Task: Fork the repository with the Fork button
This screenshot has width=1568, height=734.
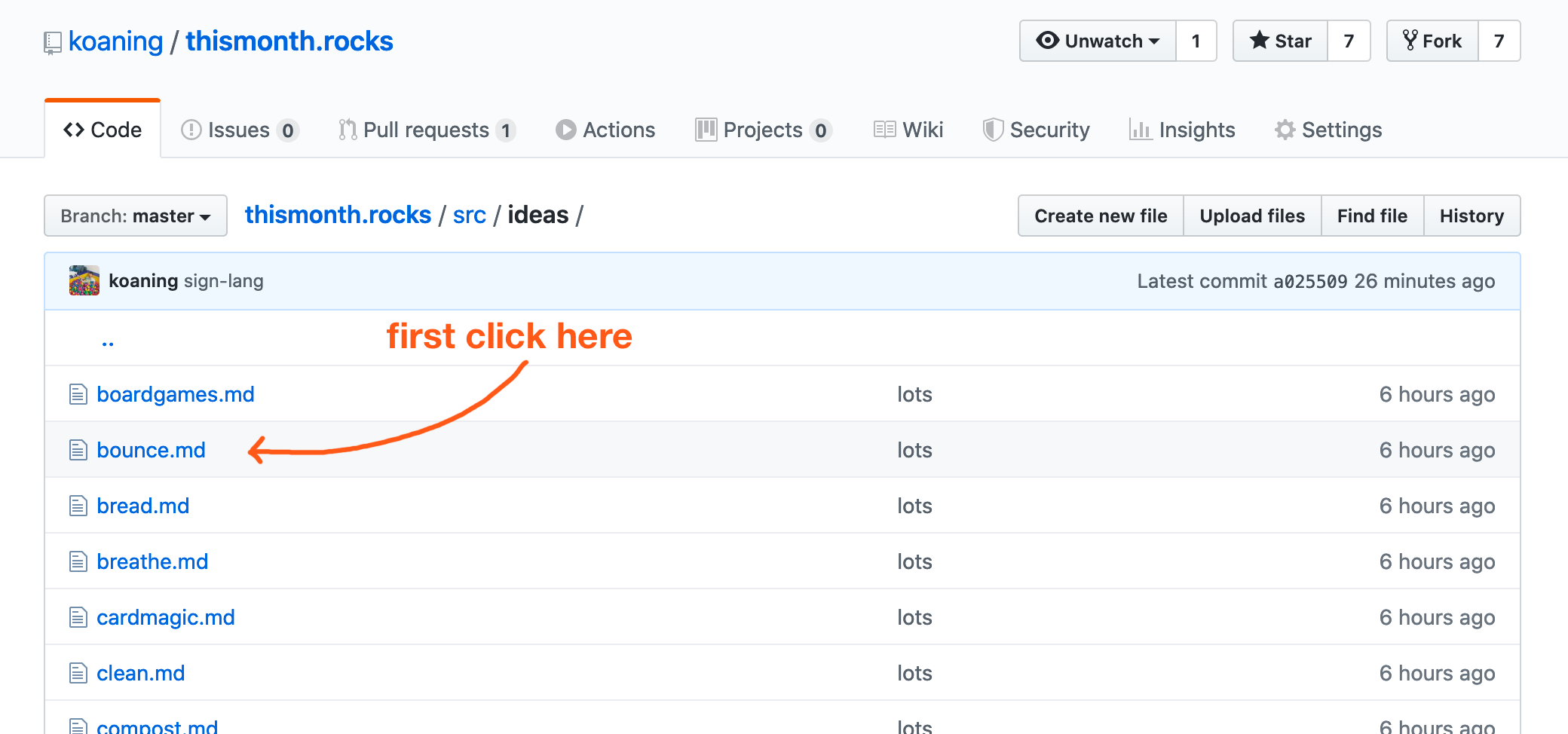Action: (x=1432, y=41)
